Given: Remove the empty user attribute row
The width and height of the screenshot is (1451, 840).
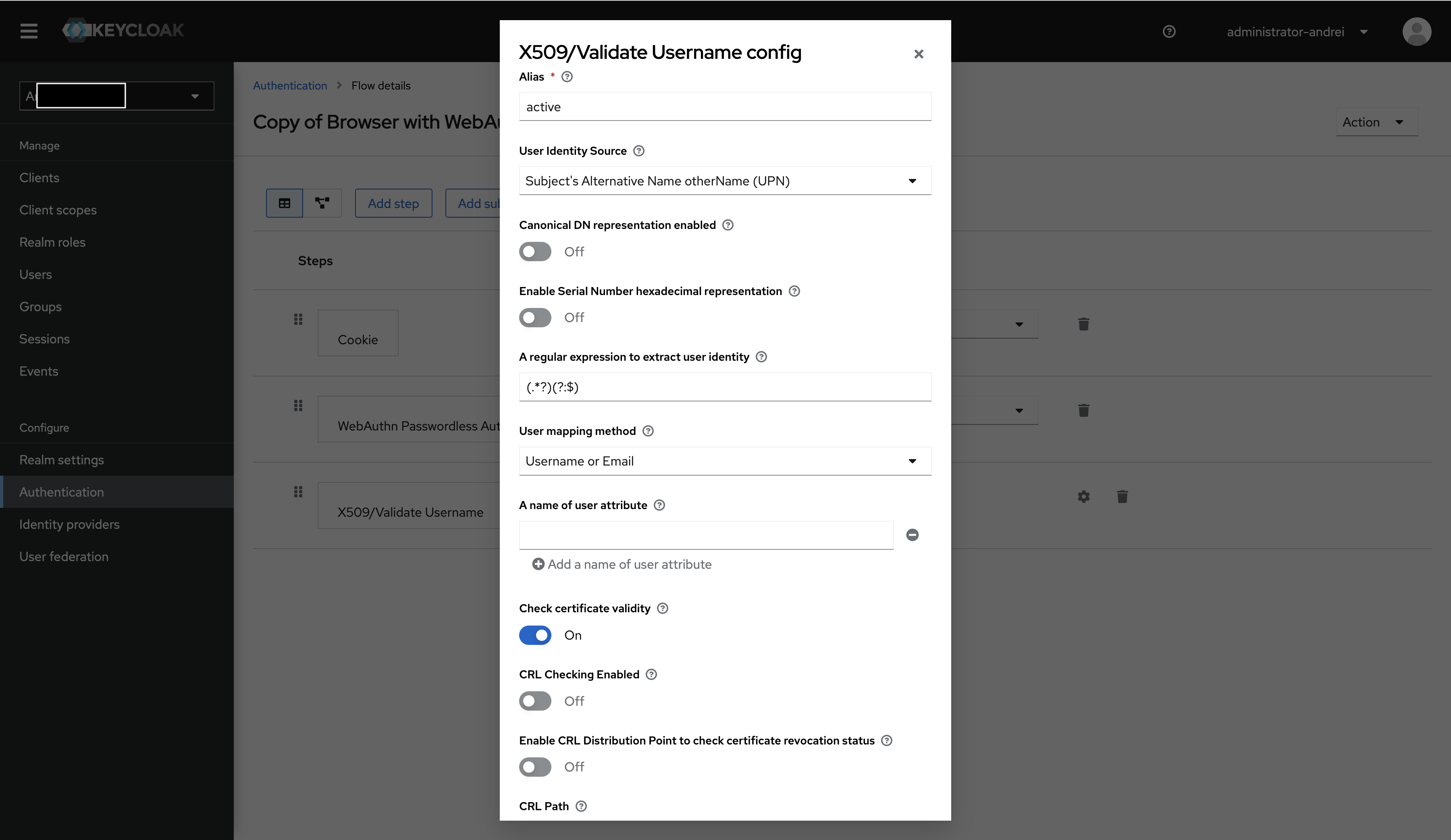Looking at the screenshot, I should tap(912, 535).
